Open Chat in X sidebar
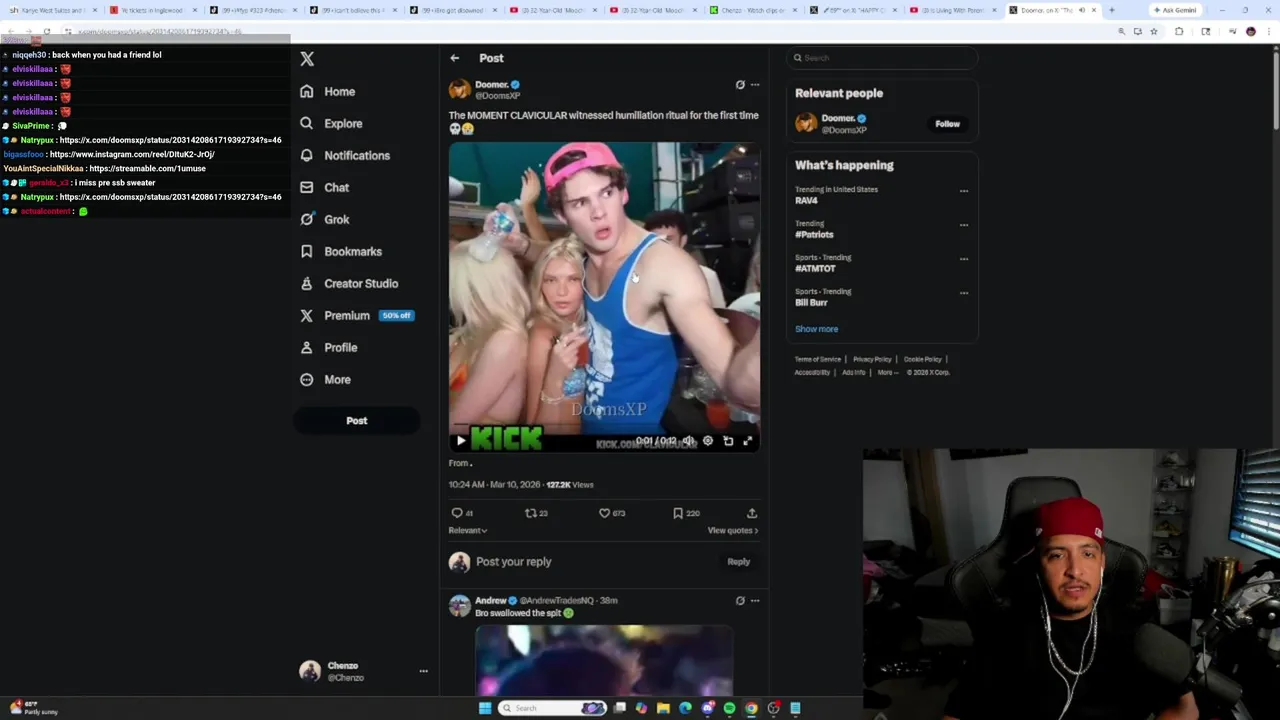The width and height of the screenshot is (1280, 720). tap(324, 187)
